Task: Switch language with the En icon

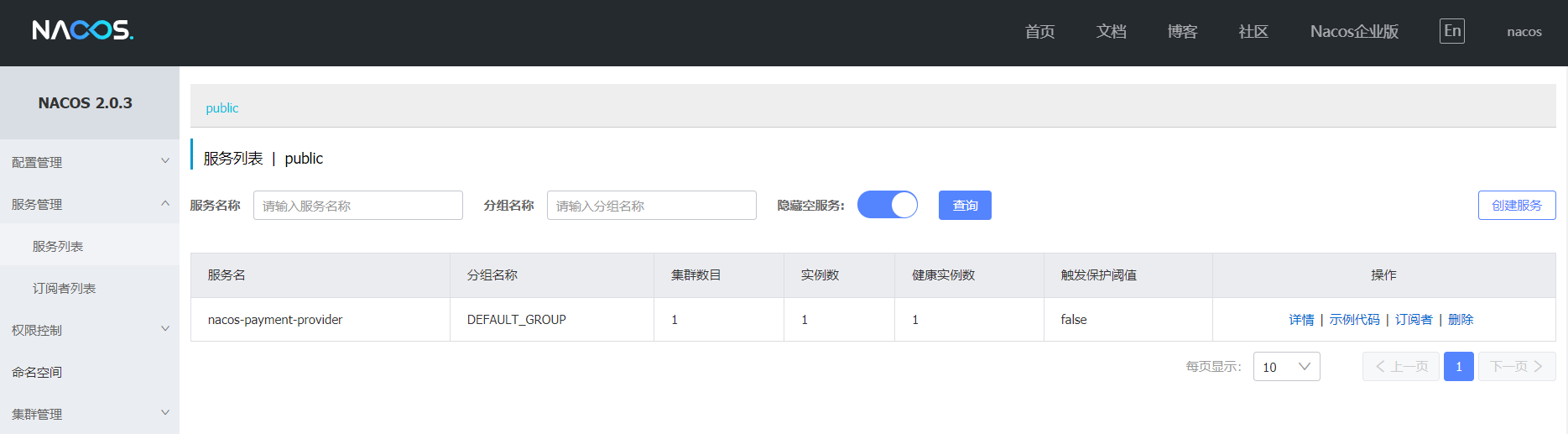Action: [1452, 31]
